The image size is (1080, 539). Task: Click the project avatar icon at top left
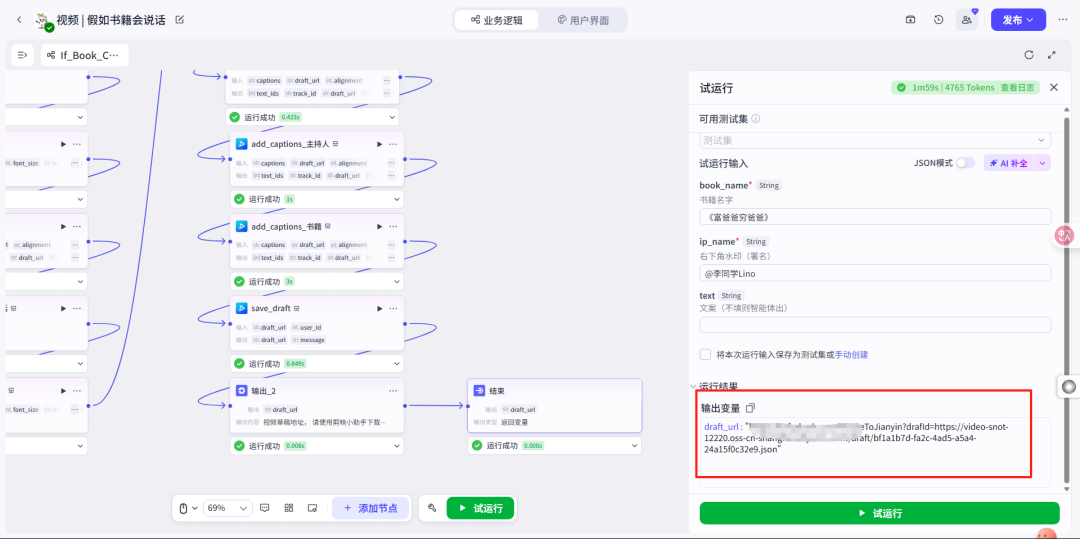tap(45, 21)
